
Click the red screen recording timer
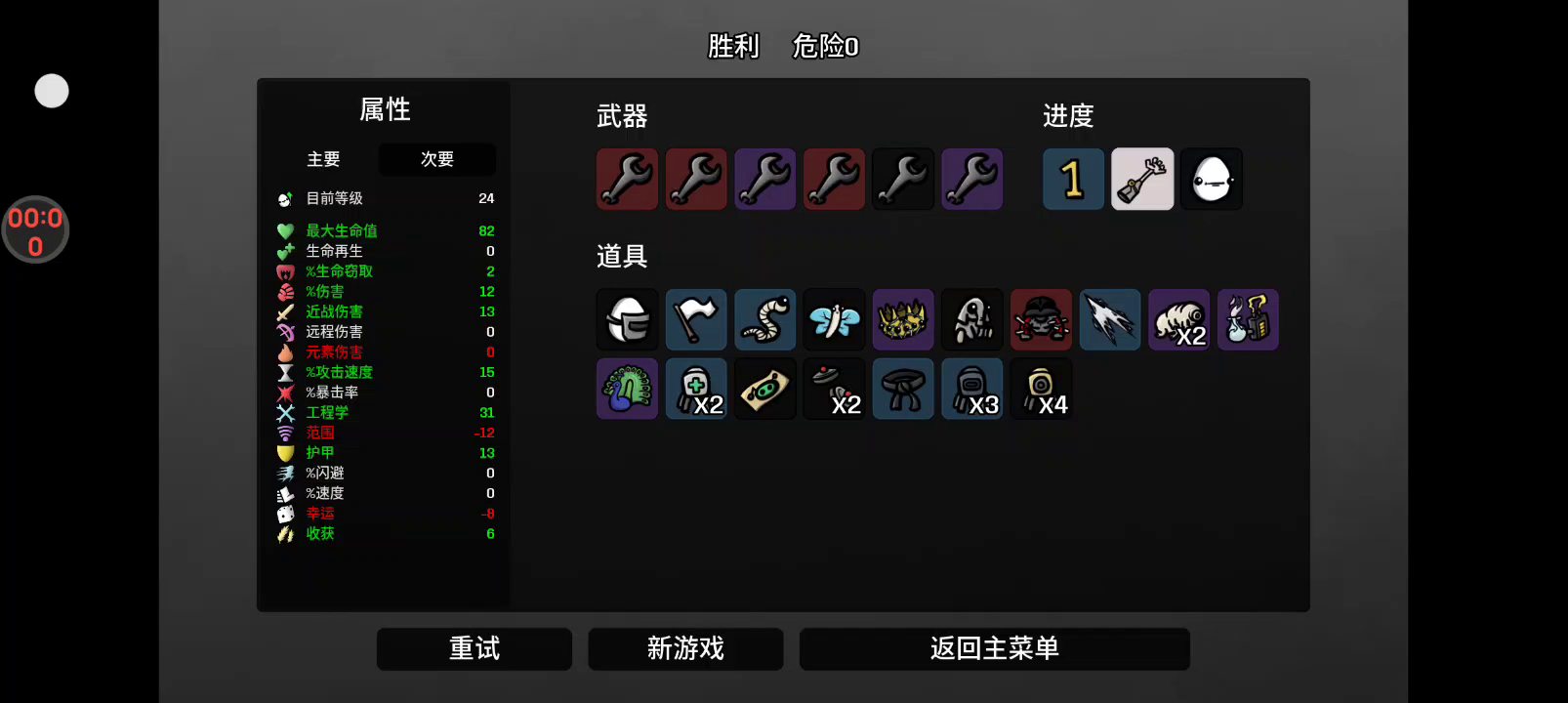[35, 230]
